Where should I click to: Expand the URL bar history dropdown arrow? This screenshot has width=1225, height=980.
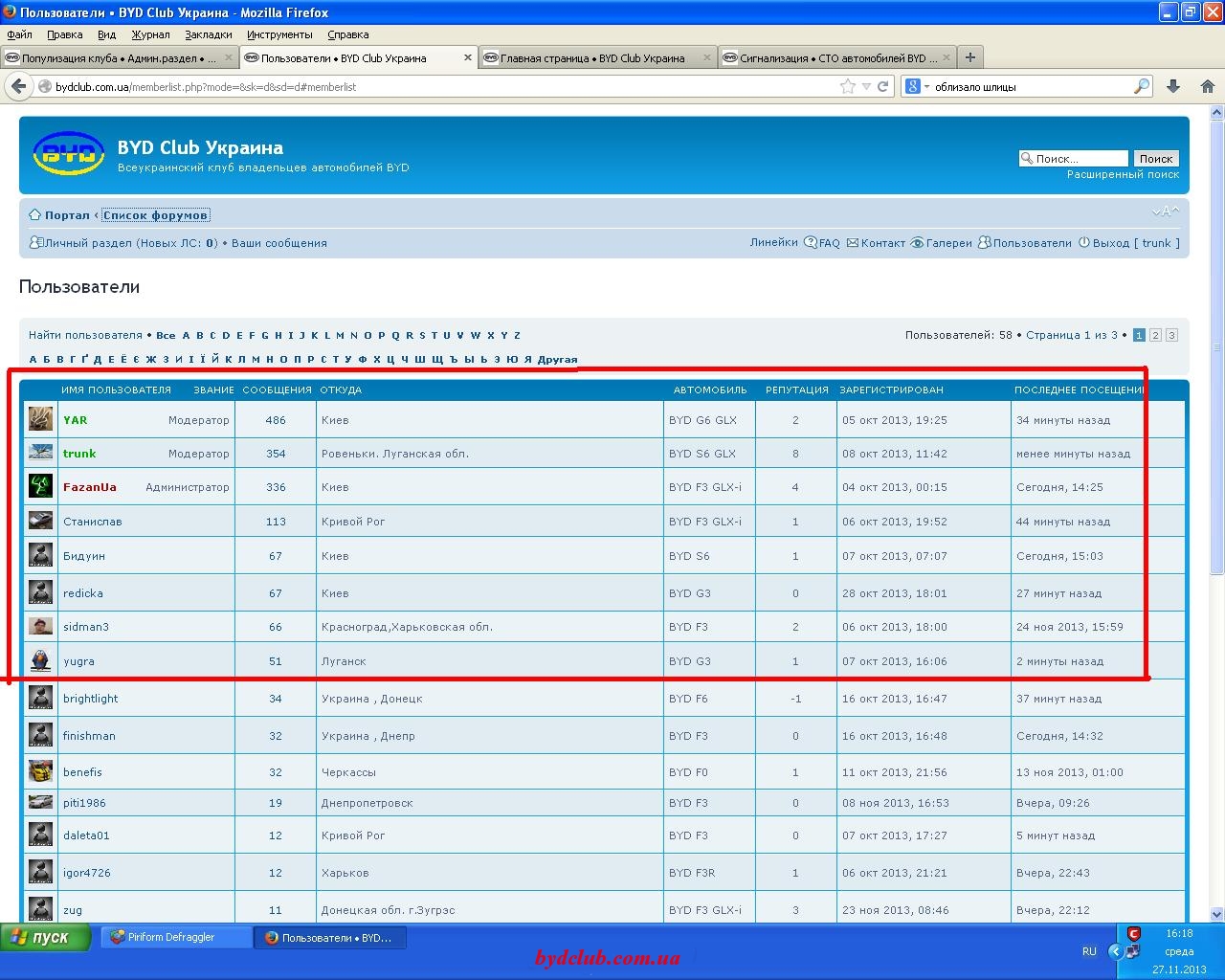click(866, 86)
